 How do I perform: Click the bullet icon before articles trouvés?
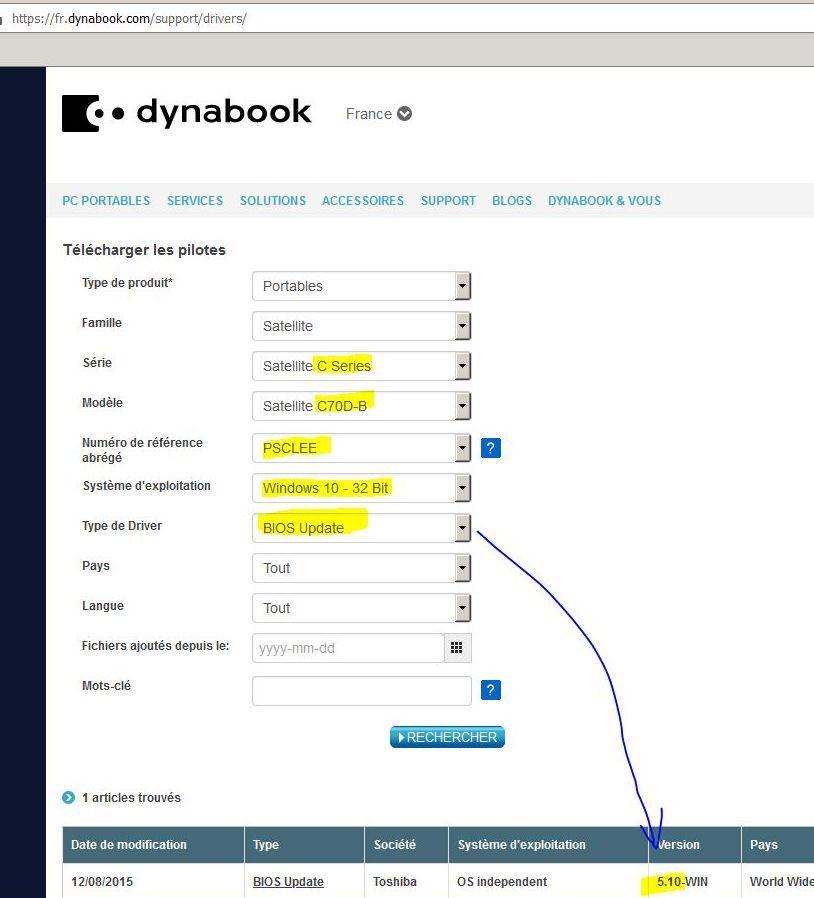point(68,797)
